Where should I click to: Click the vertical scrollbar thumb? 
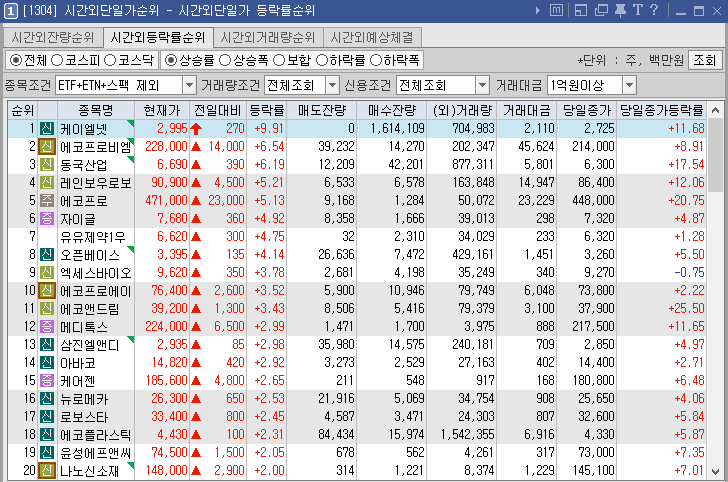(715, 155)
